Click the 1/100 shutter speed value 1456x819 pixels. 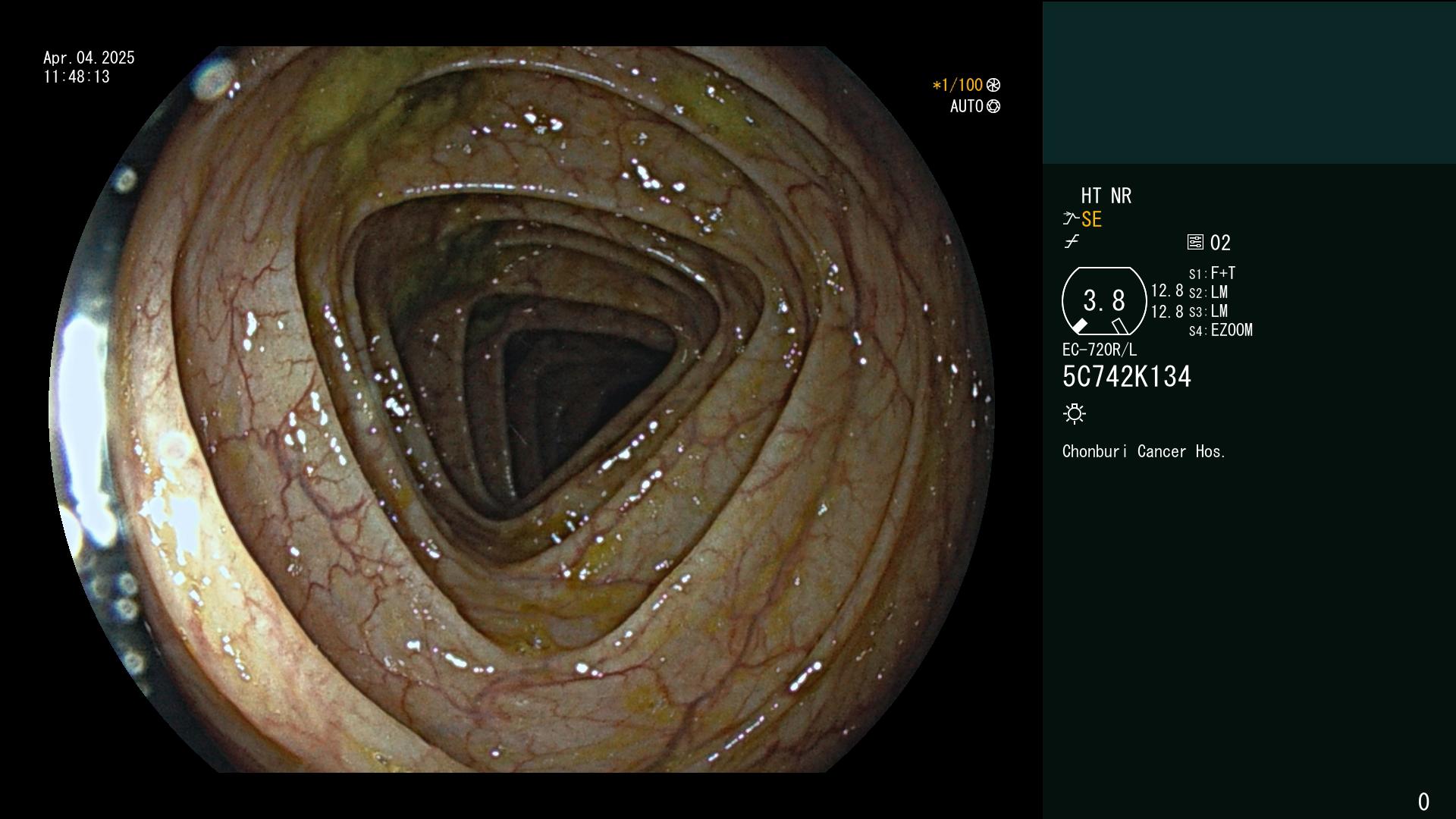(x=957, y=85)
